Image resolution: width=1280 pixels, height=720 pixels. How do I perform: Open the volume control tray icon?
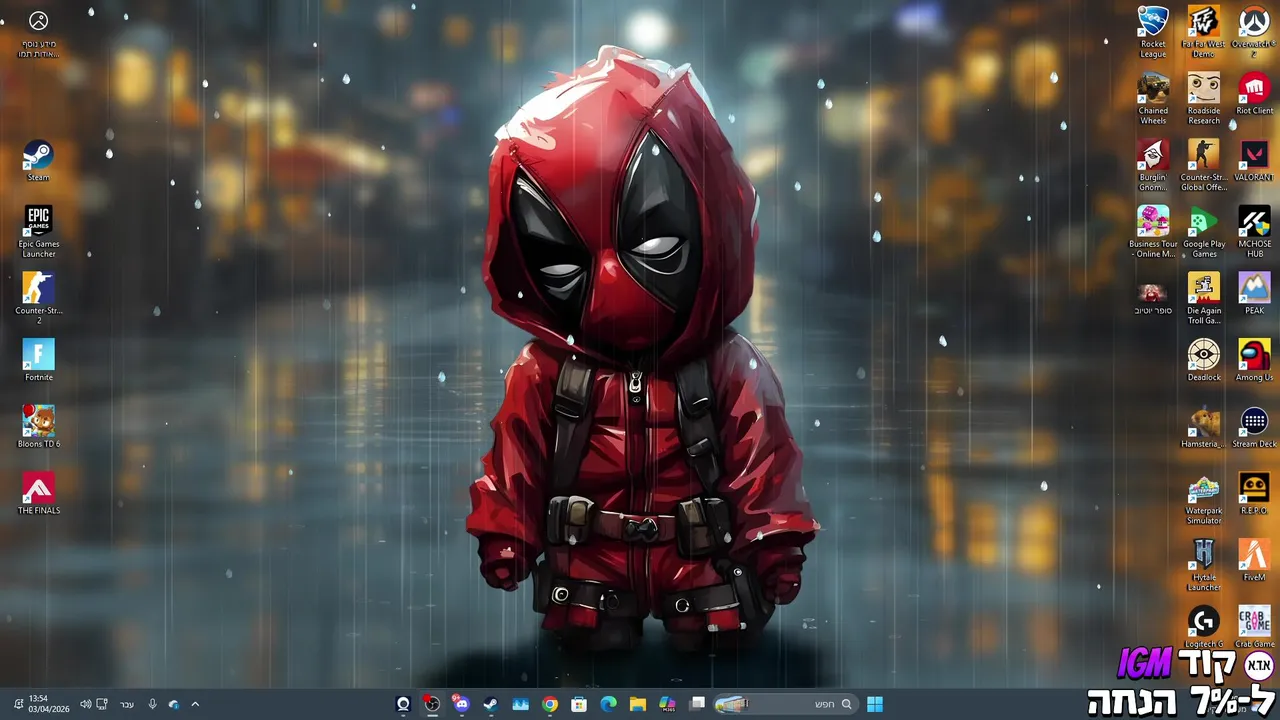click(85, 704)
